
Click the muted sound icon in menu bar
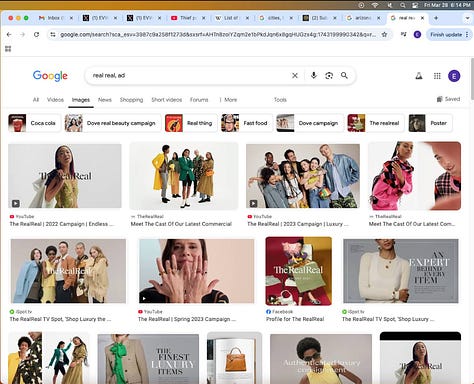(389, 5)
